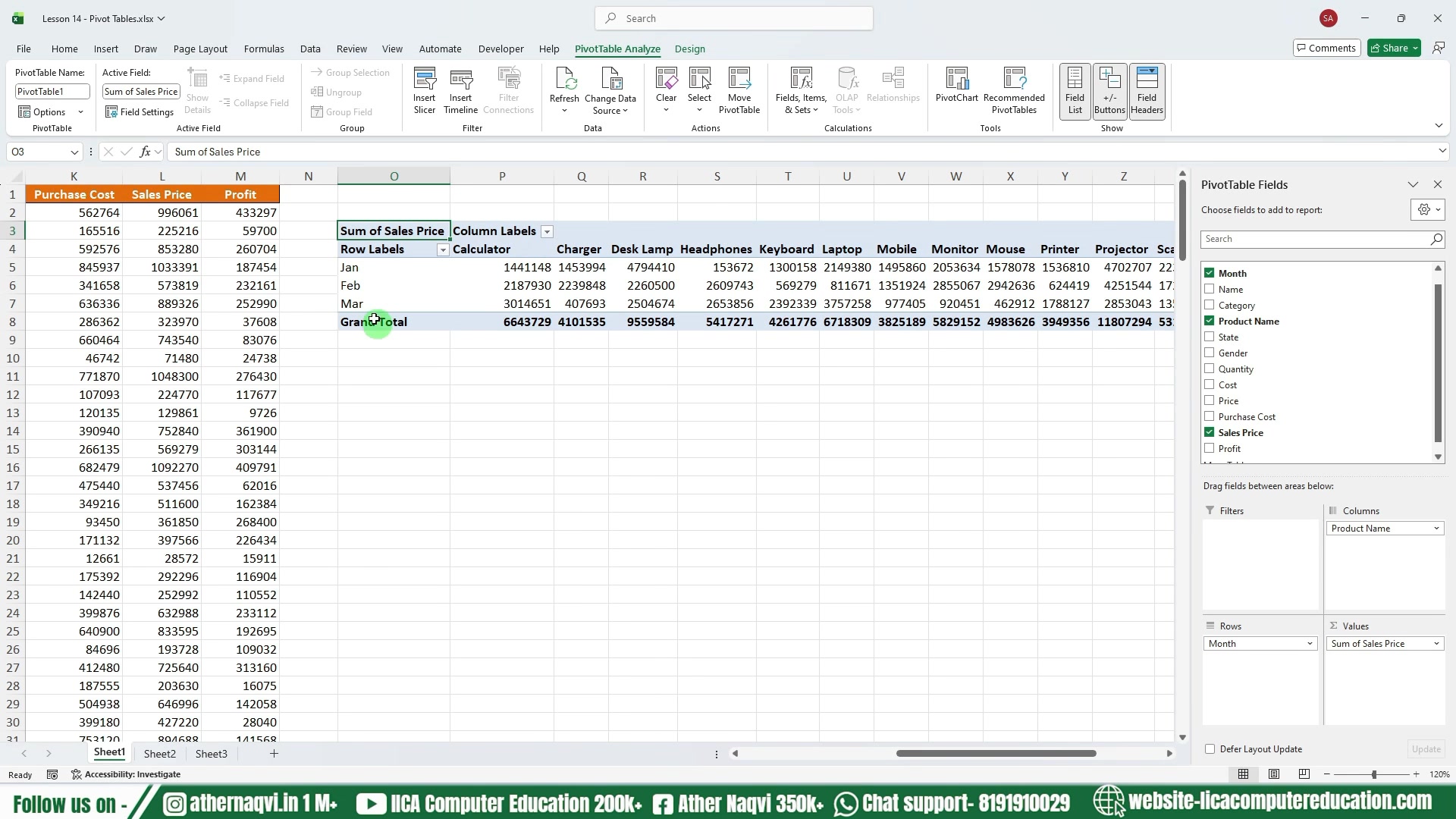Click the Insert Slicer icon

(x=425, y=91)
